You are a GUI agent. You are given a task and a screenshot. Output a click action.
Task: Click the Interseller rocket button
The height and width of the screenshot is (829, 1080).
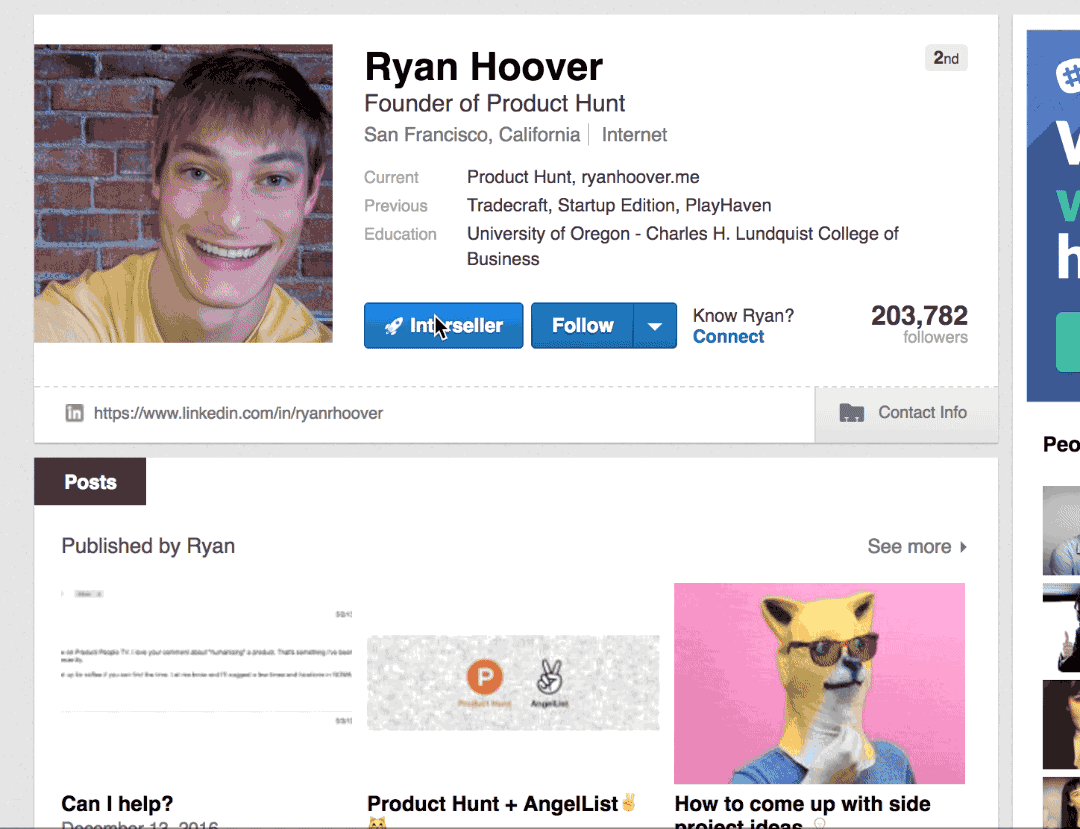pyautogui.click(x=443, y=325)
